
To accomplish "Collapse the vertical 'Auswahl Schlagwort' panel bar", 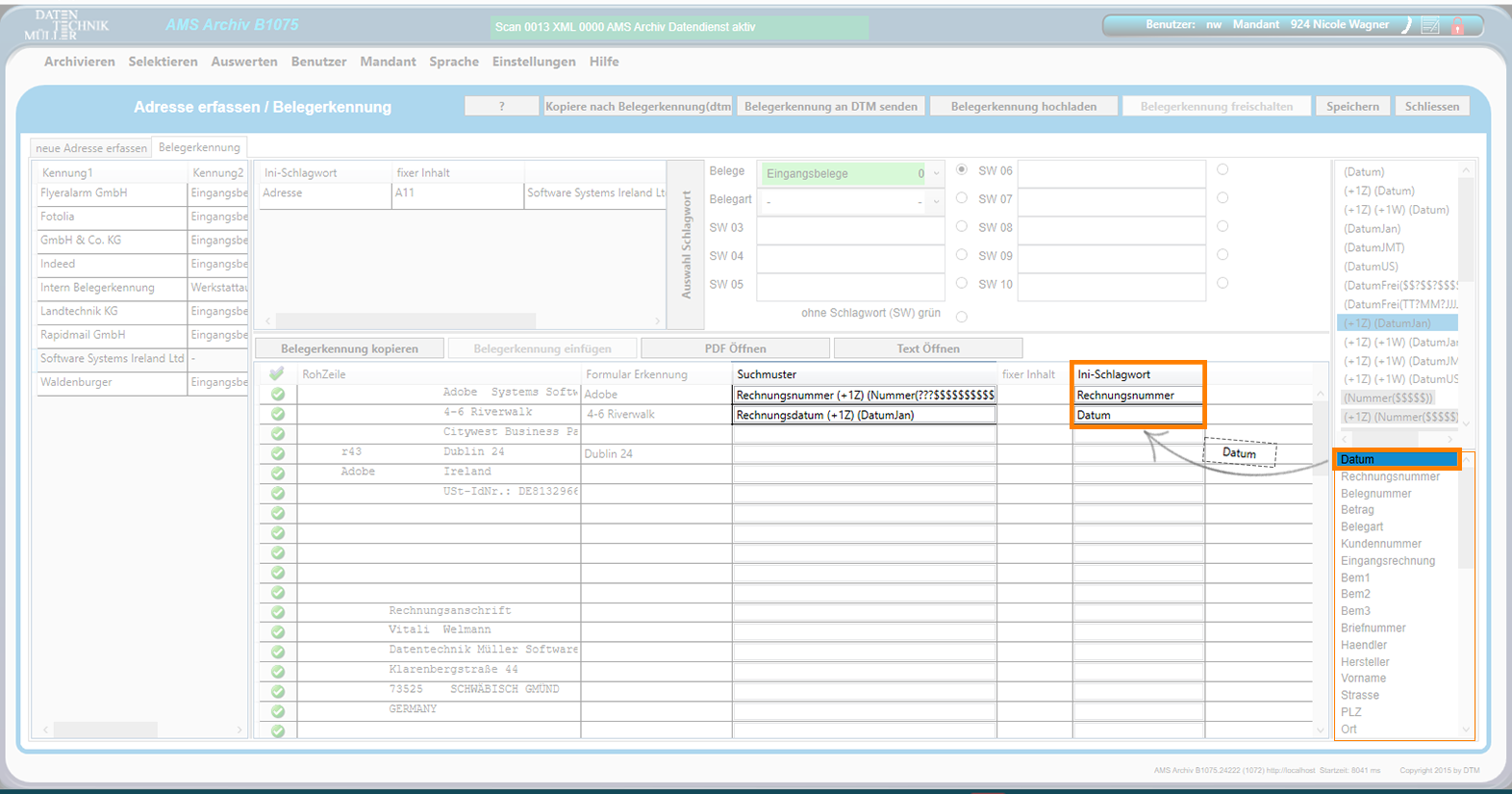I will point(686,244).
